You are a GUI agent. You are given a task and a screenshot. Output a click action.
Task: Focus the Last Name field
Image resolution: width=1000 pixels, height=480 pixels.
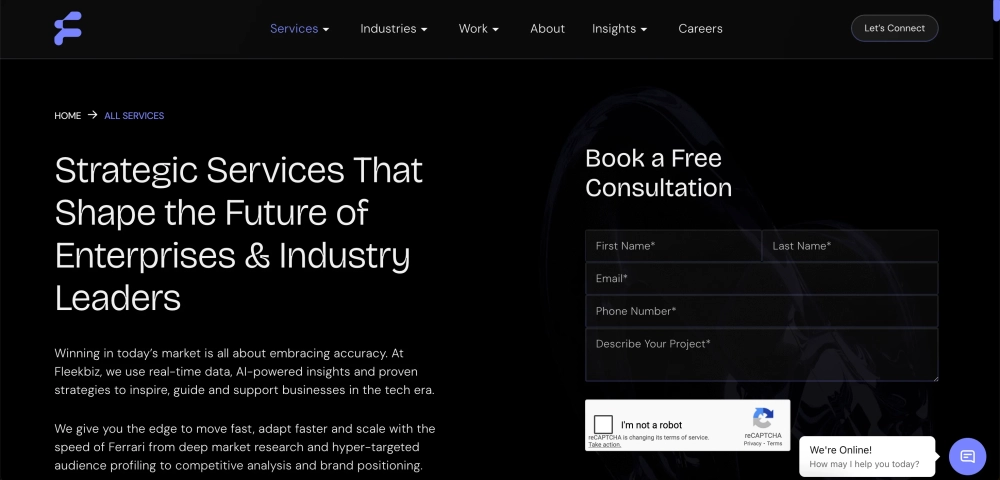[850, 246]
